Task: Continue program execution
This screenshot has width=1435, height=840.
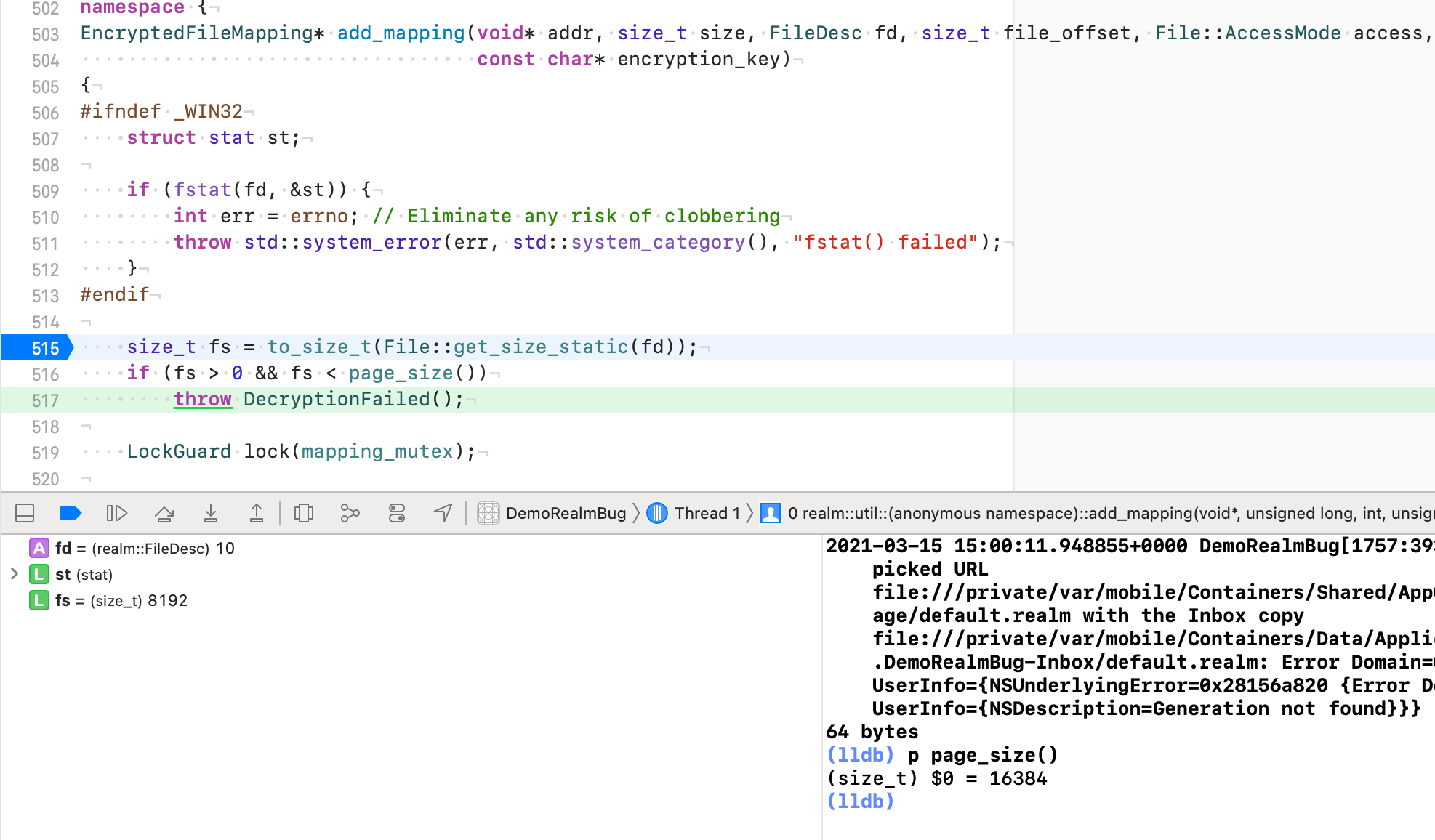Action: tap(116, 514)
